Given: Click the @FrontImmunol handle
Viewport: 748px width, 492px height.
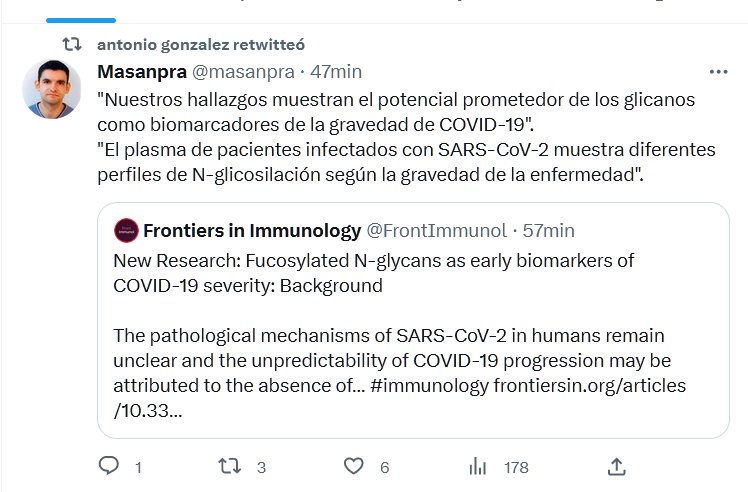Looking at the screenshot, I should click(436, 231).
